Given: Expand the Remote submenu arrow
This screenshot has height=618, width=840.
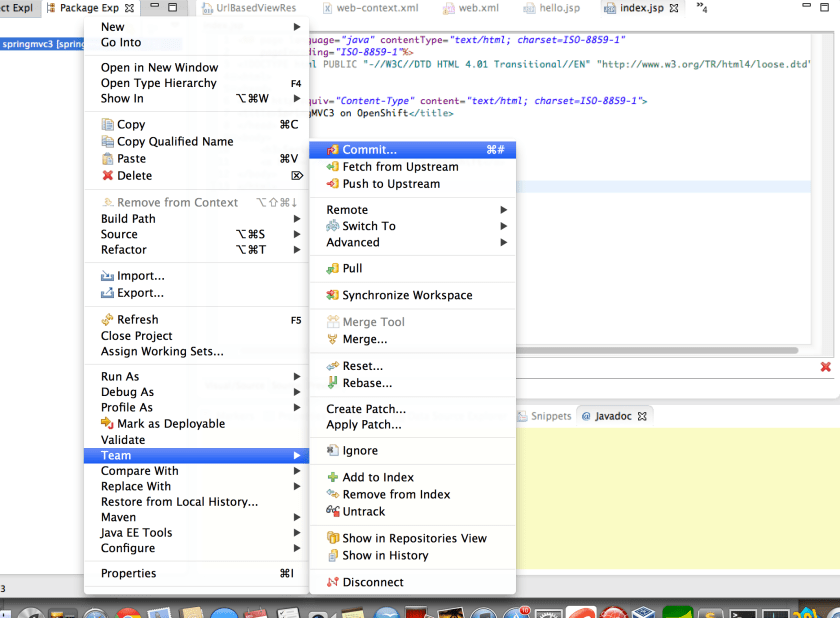Looking at the screenshot, I should click(x=504, y=210).
